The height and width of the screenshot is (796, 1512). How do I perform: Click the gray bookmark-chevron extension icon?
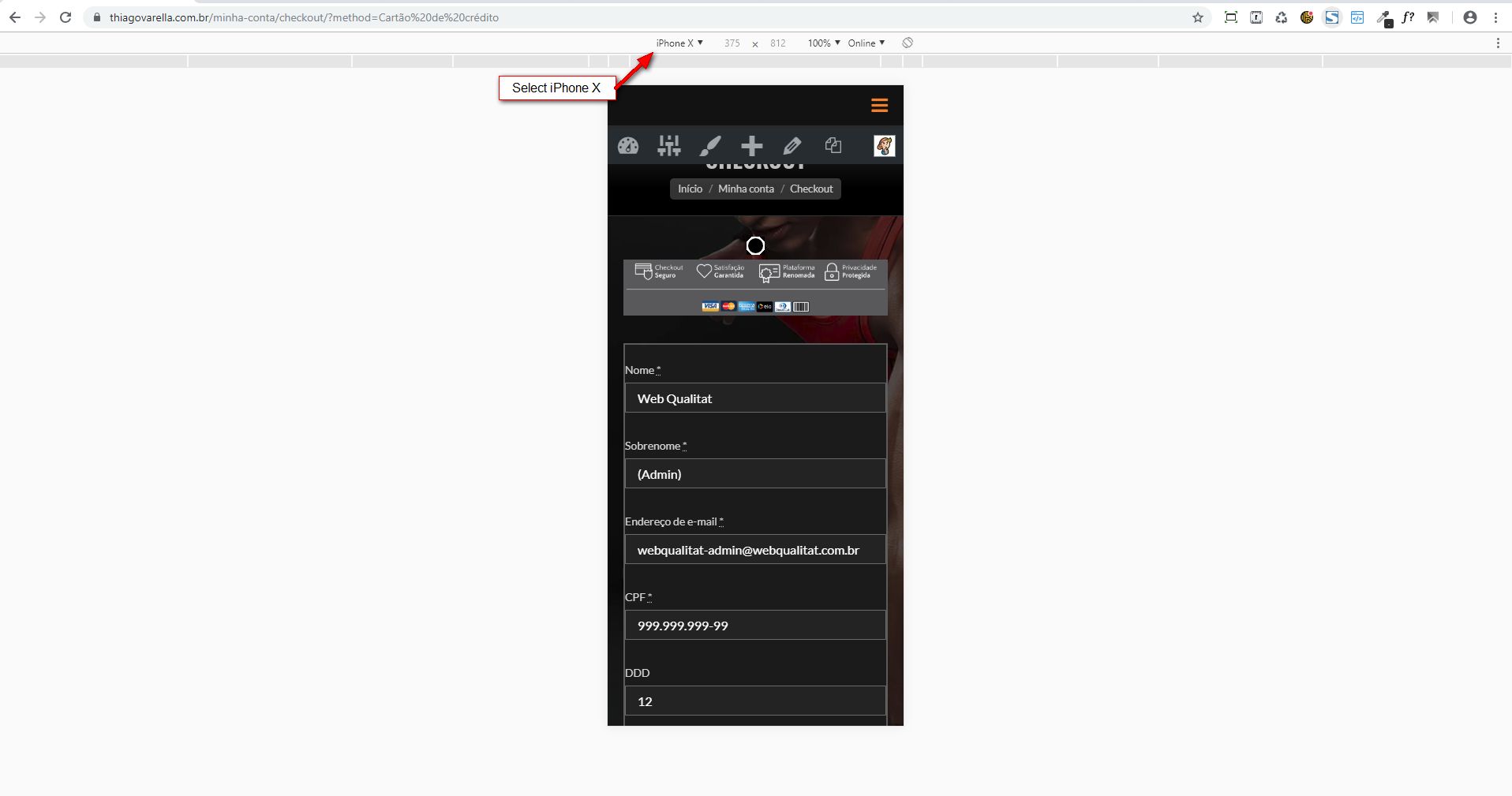(1433, 17)
